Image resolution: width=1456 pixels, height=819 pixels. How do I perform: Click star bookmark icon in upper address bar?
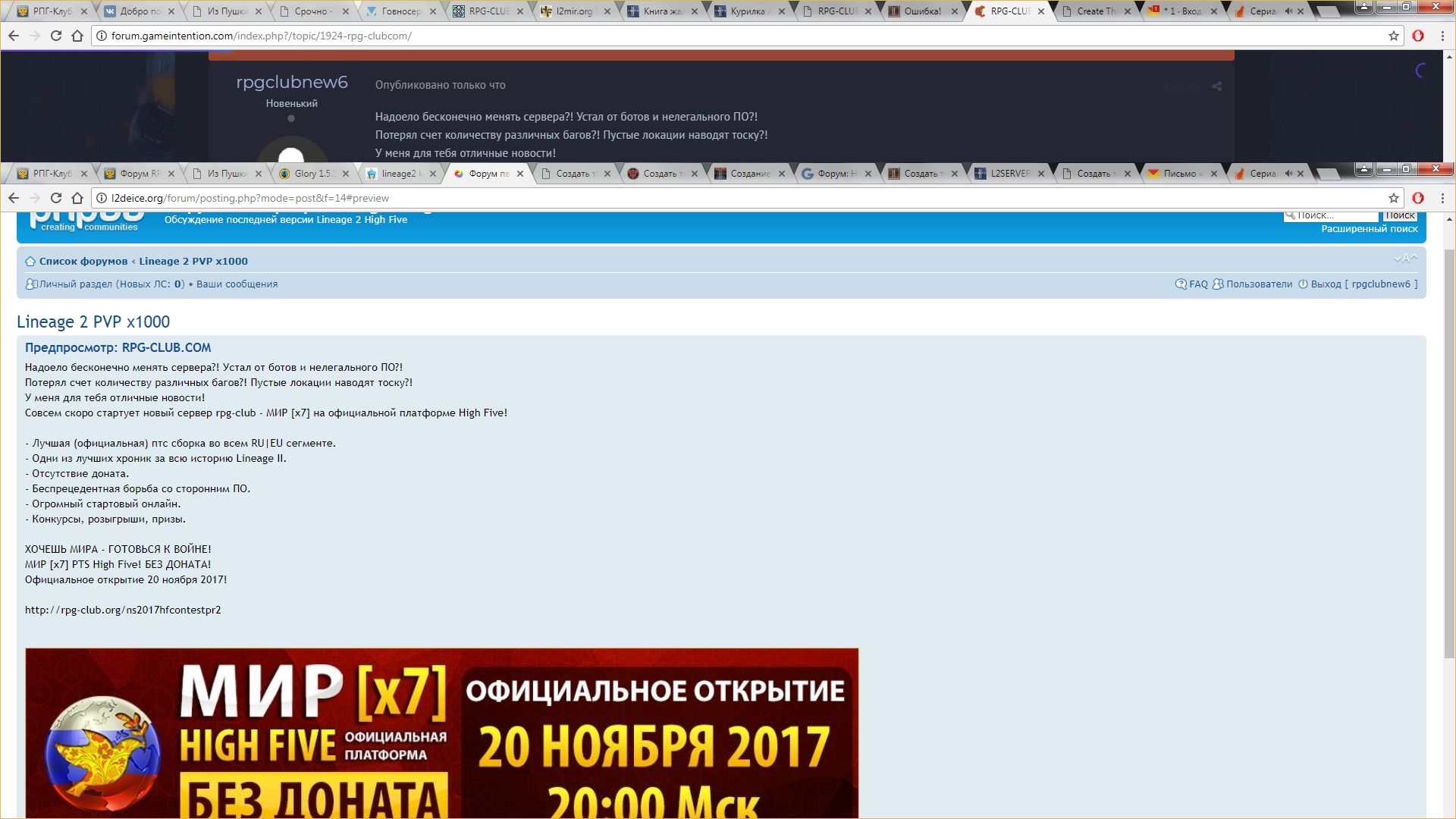[1393, 36]
